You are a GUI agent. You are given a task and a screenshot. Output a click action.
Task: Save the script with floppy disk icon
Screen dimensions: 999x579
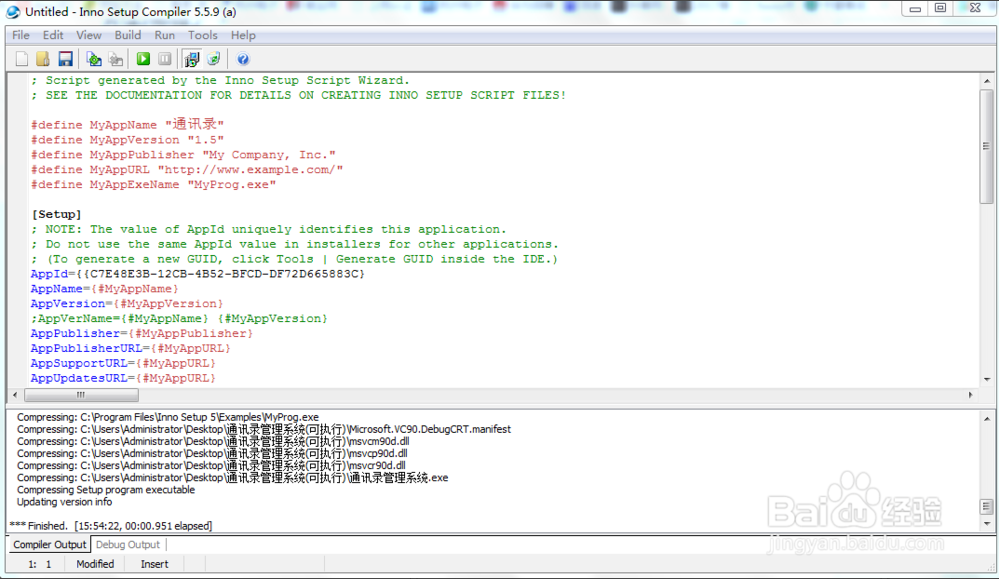point(65,59)
